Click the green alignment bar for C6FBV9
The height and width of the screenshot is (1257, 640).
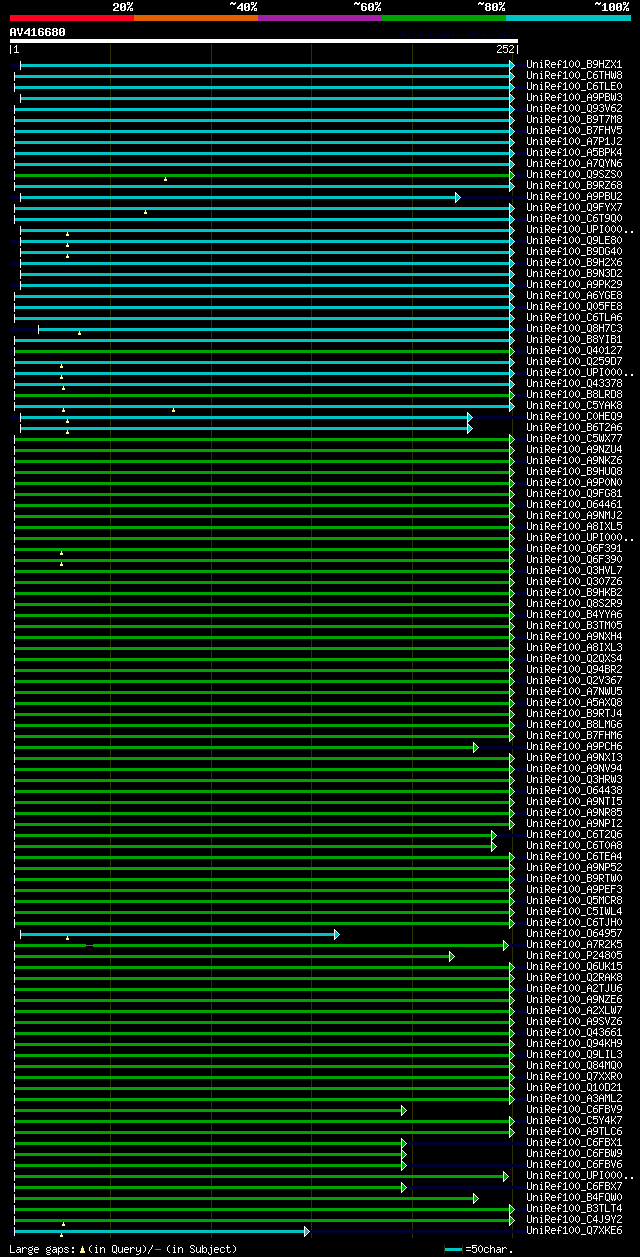210,1110
